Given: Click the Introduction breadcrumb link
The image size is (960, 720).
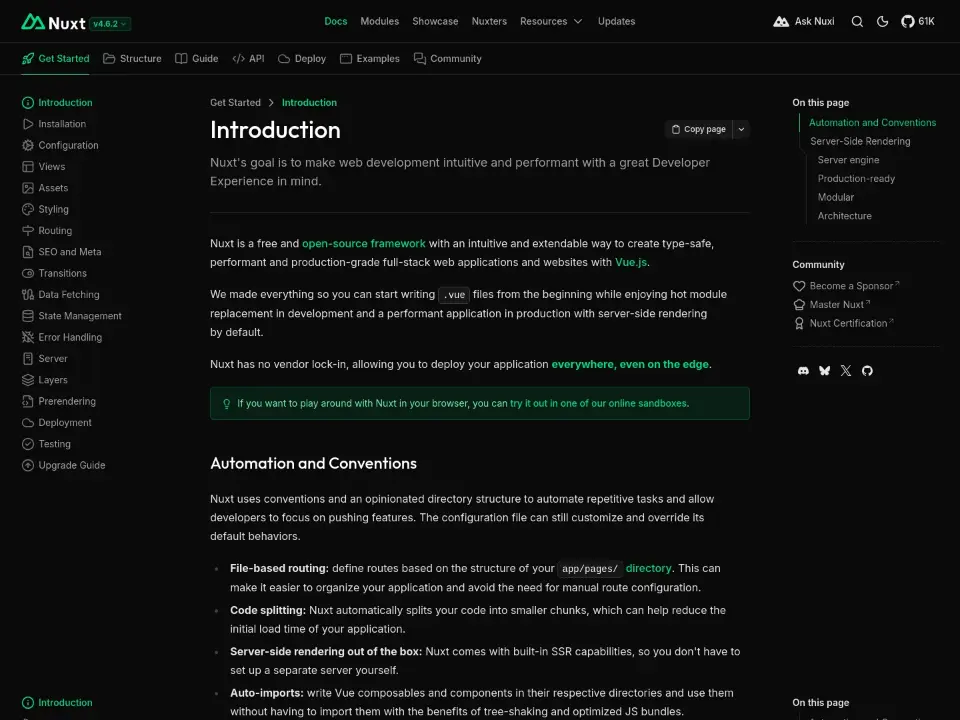Looking at the screenshot, I should pyautogui.click(x=309, y=103).
